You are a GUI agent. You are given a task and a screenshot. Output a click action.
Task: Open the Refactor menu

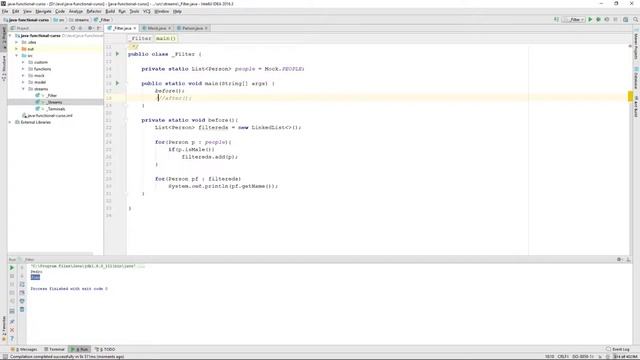click(94, 11)
